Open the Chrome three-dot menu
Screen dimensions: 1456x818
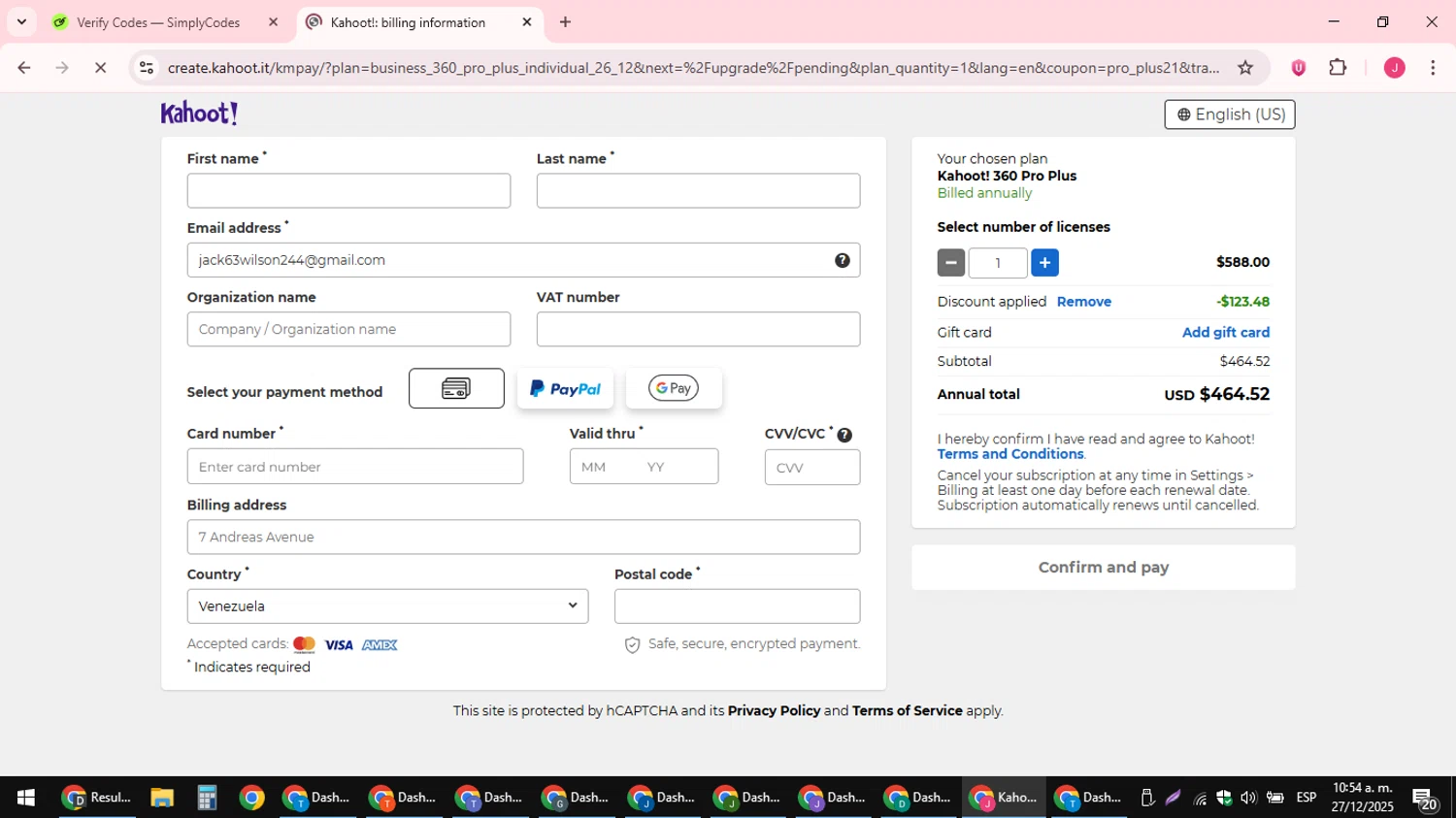click(x=1433, y=67)
